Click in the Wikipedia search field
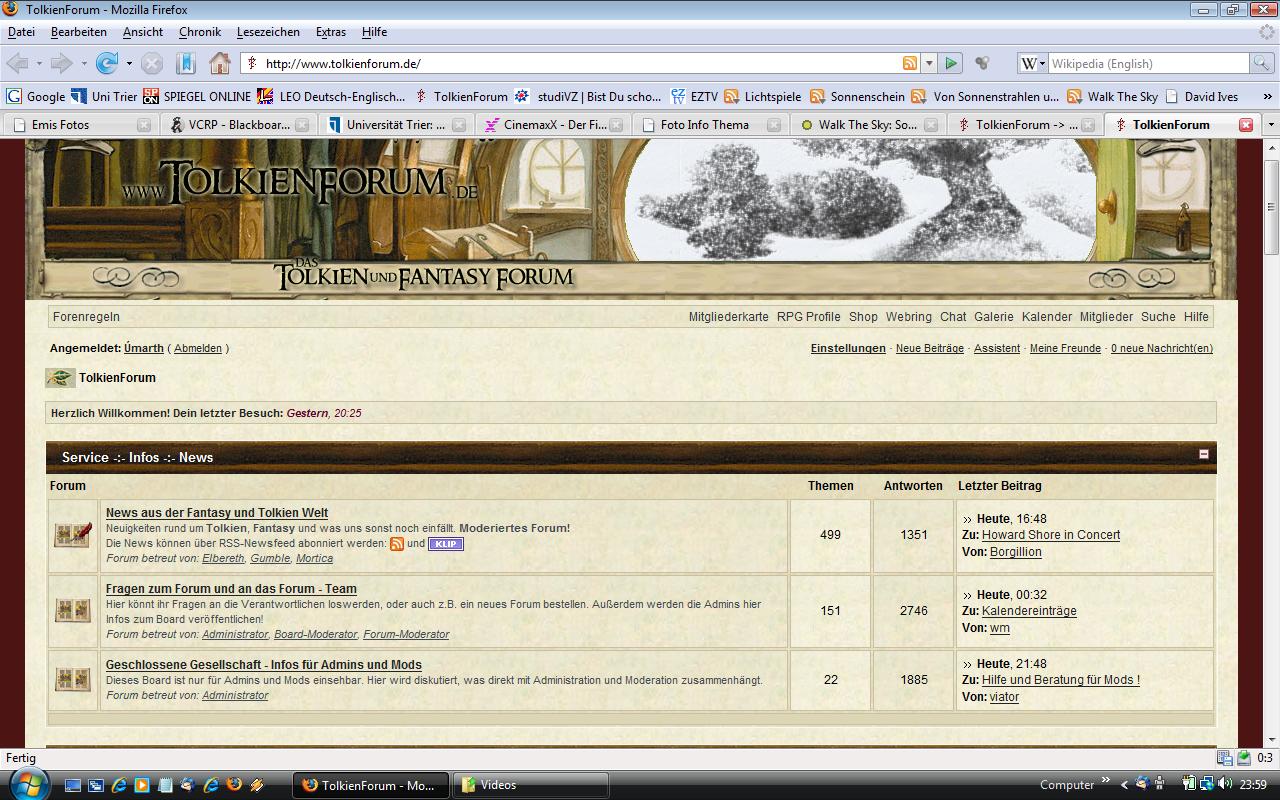1280x800 pixels. tap(1148, 63)
